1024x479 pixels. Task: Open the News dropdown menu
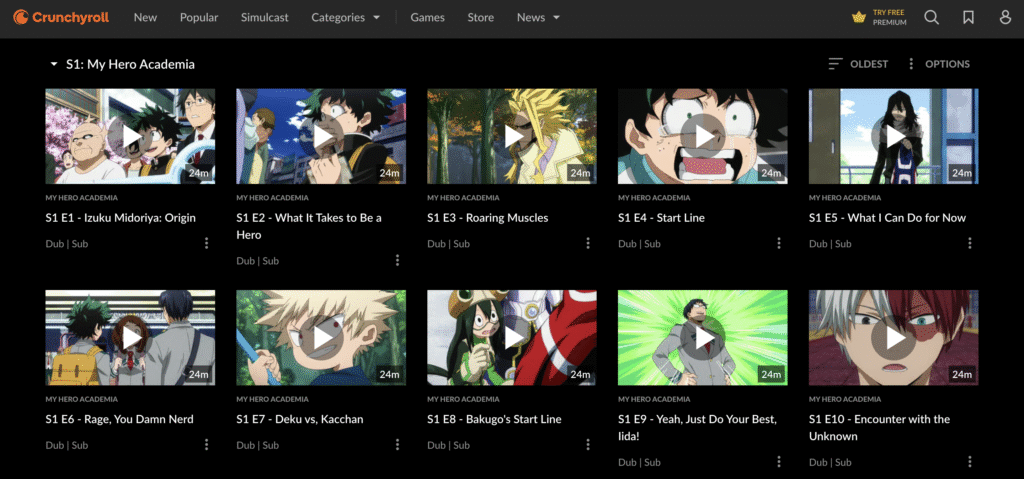[538, 18]
